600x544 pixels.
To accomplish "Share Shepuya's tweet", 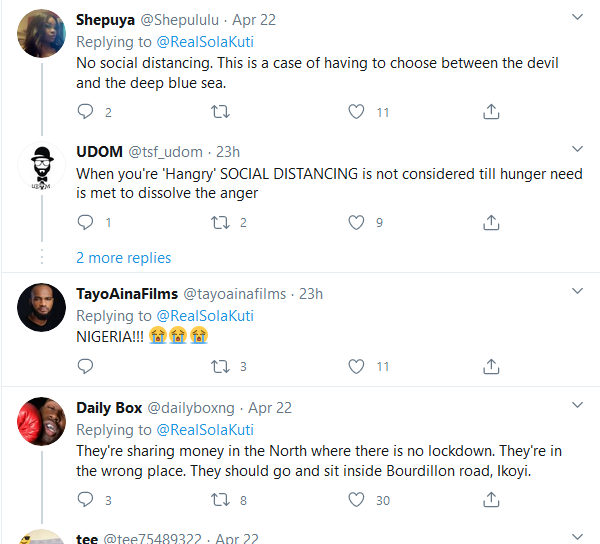I will pyautogui.click(x=491, y=113).
